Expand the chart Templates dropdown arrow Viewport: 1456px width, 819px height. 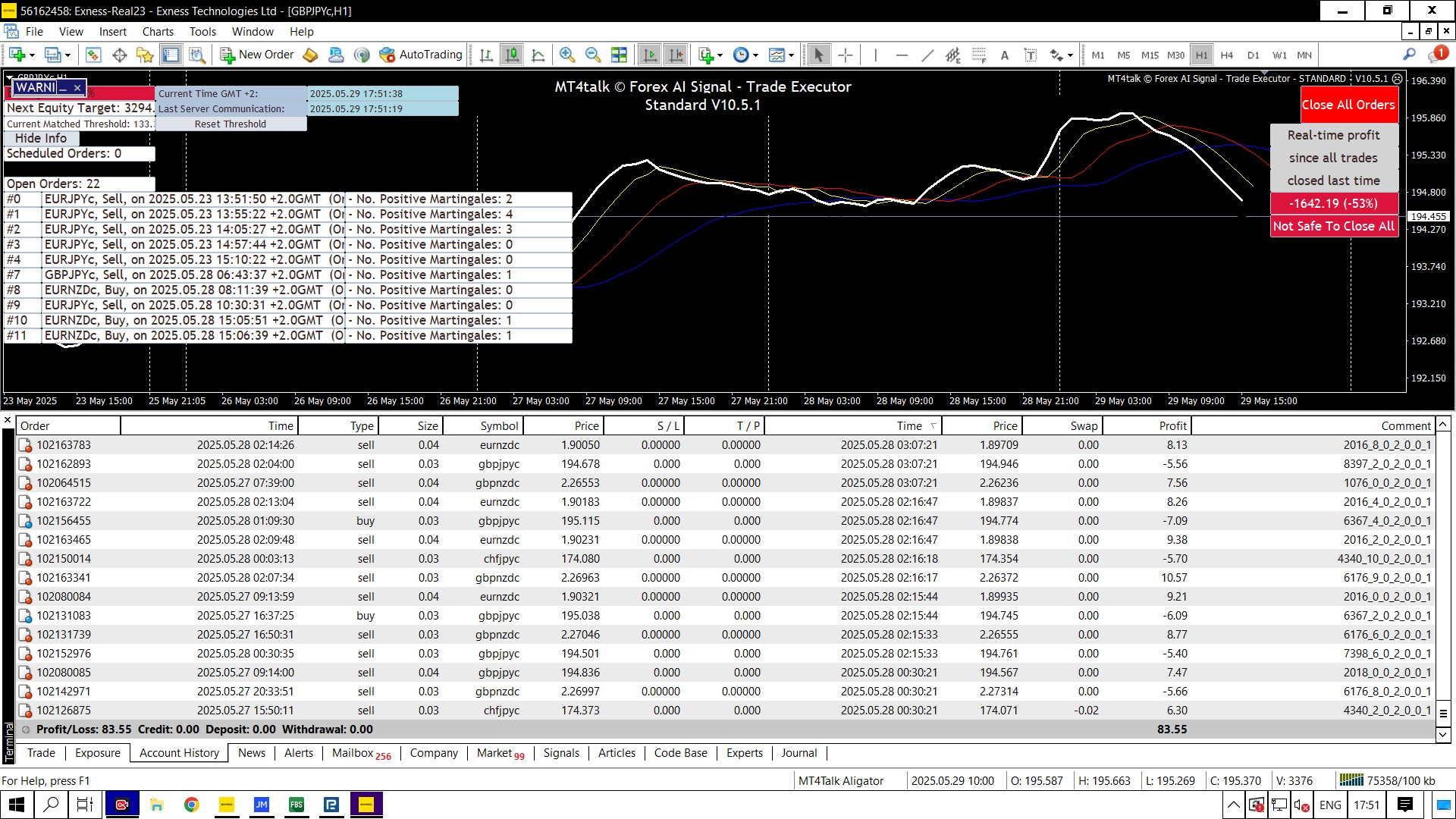792,55
